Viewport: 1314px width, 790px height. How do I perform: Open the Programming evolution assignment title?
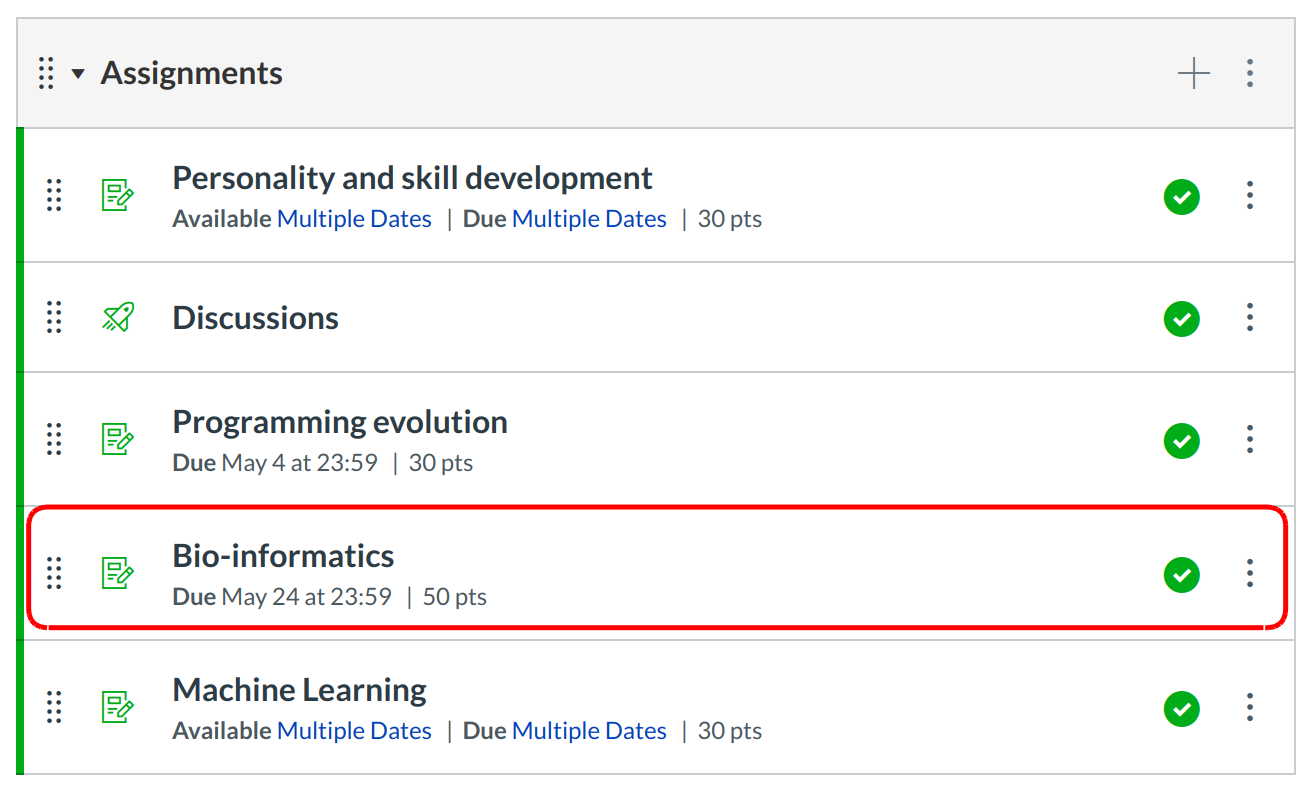click(339, 422)
